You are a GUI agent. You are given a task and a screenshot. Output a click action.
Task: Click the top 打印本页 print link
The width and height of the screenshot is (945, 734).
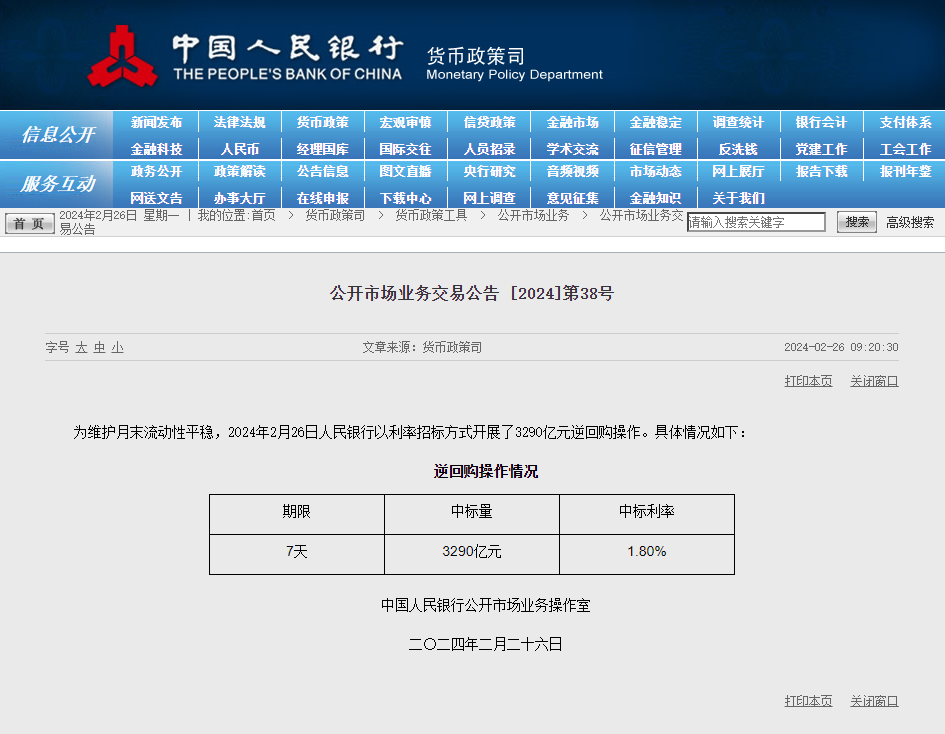point(808,381)
